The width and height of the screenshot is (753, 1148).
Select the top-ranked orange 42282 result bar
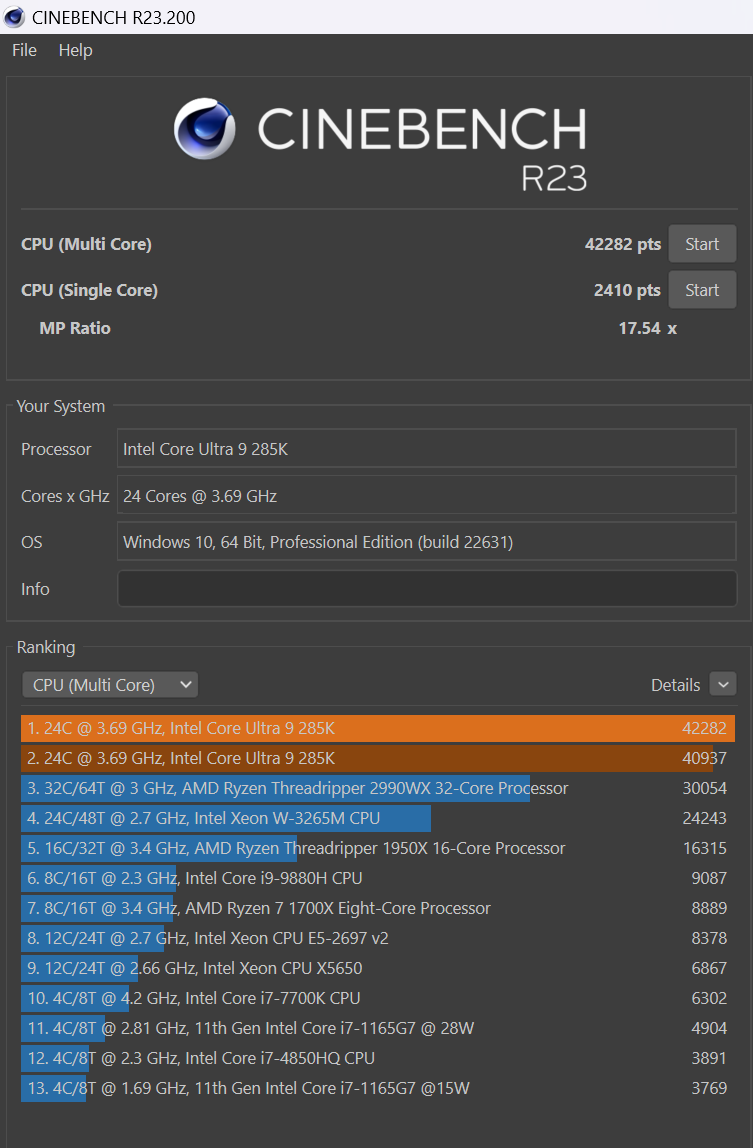377,728
